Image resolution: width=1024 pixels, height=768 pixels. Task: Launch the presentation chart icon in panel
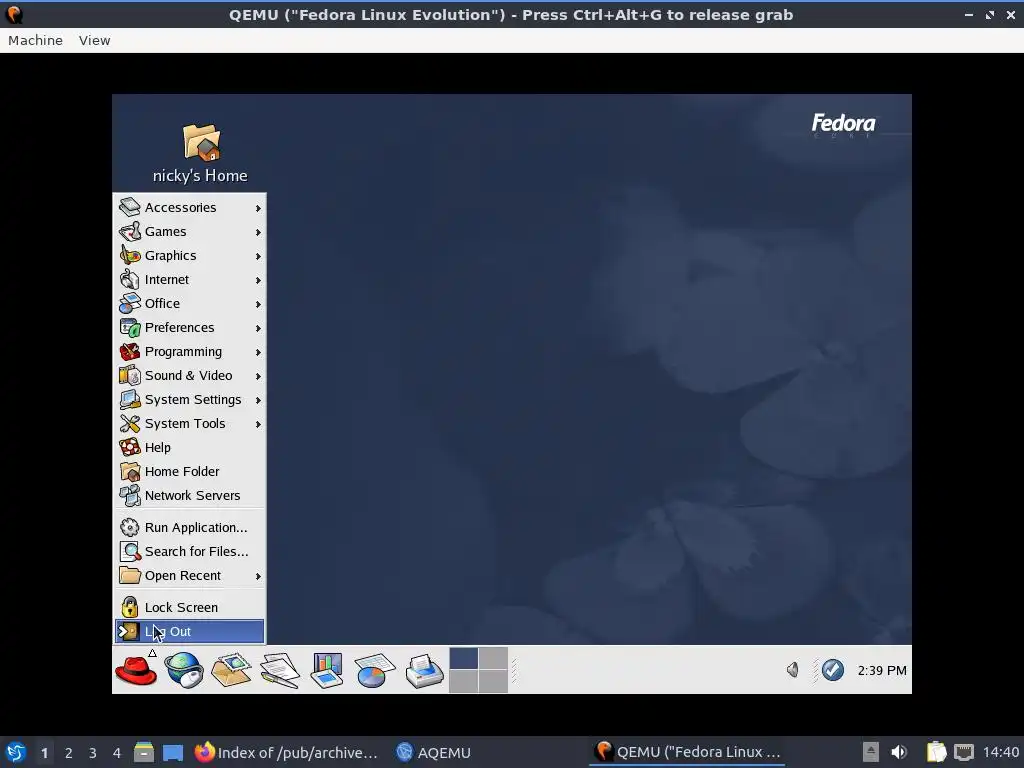327,670
